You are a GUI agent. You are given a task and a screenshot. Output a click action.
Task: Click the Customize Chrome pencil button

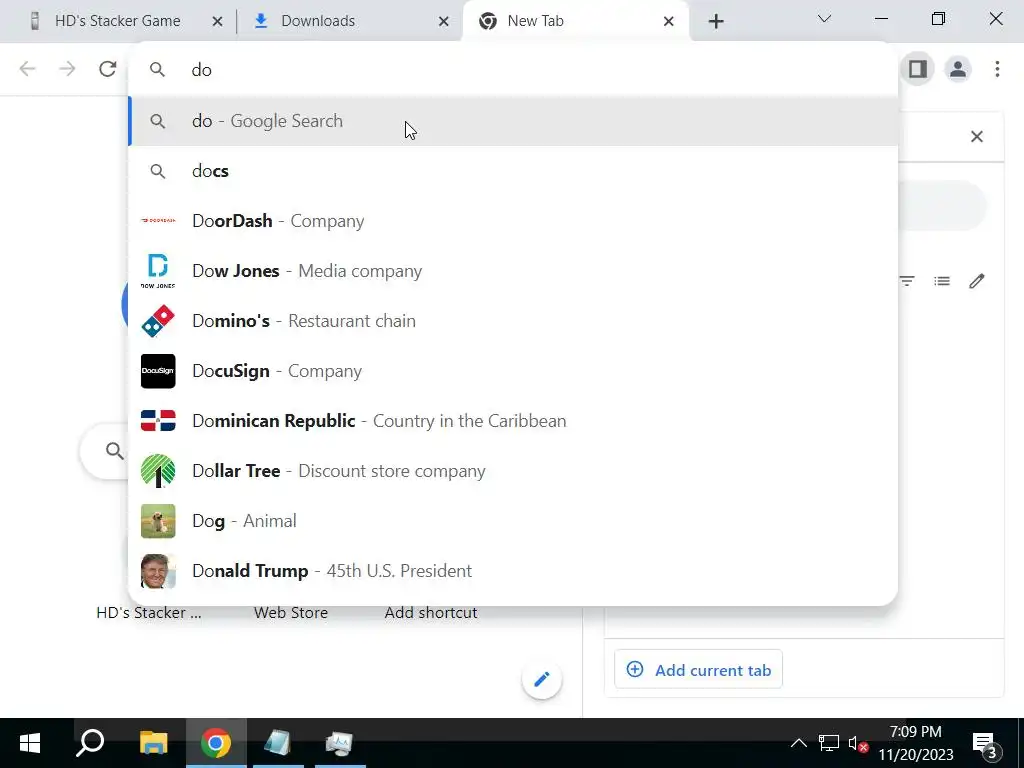pyautogui.click(x=542, y=679)
